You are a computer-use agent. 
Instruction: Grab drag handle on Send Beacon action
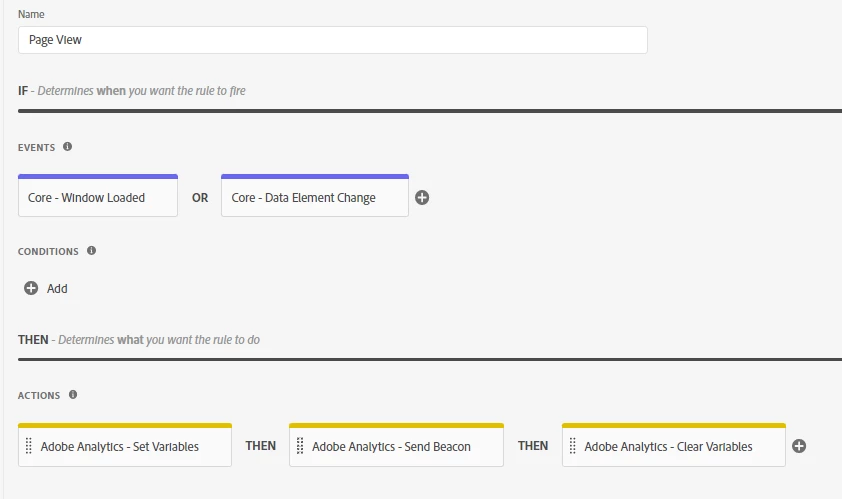pos(300,446)
